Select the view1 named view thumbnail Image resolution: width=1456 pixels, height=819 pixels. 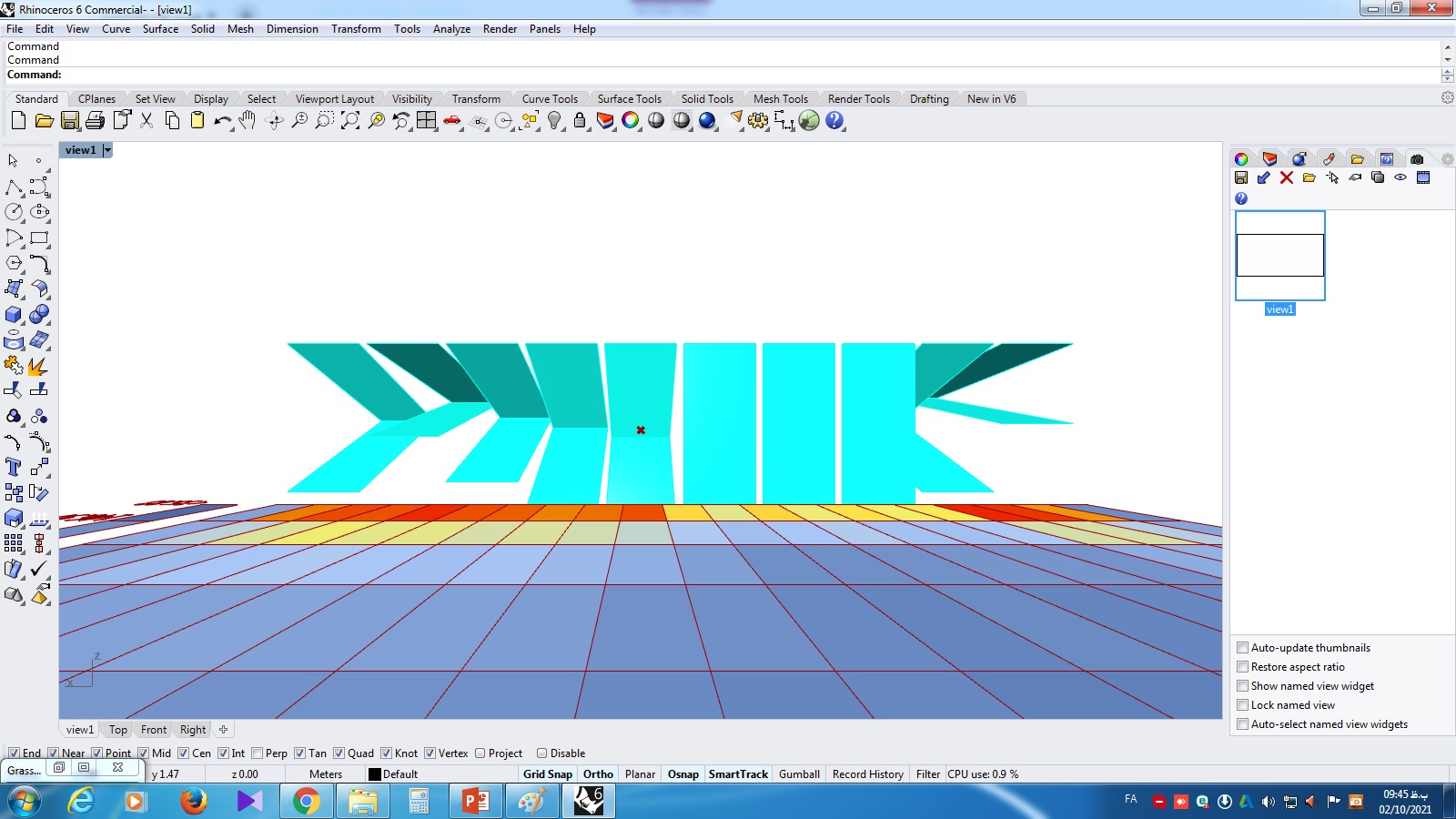(1279, 256)
